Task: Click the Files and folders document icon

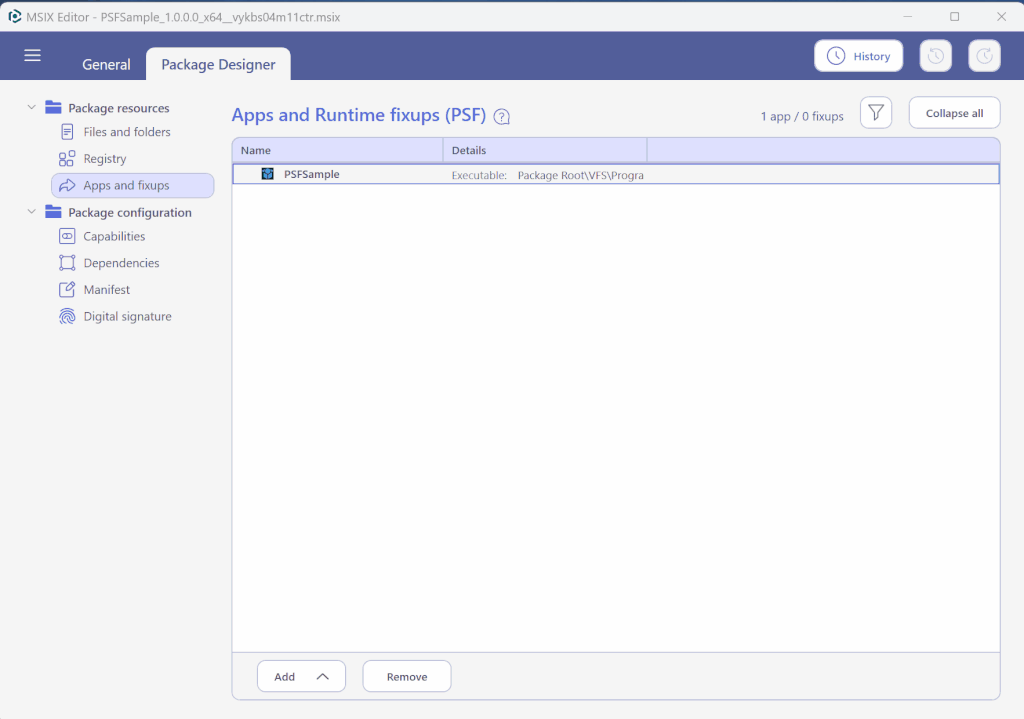Action: pos(67,132)
